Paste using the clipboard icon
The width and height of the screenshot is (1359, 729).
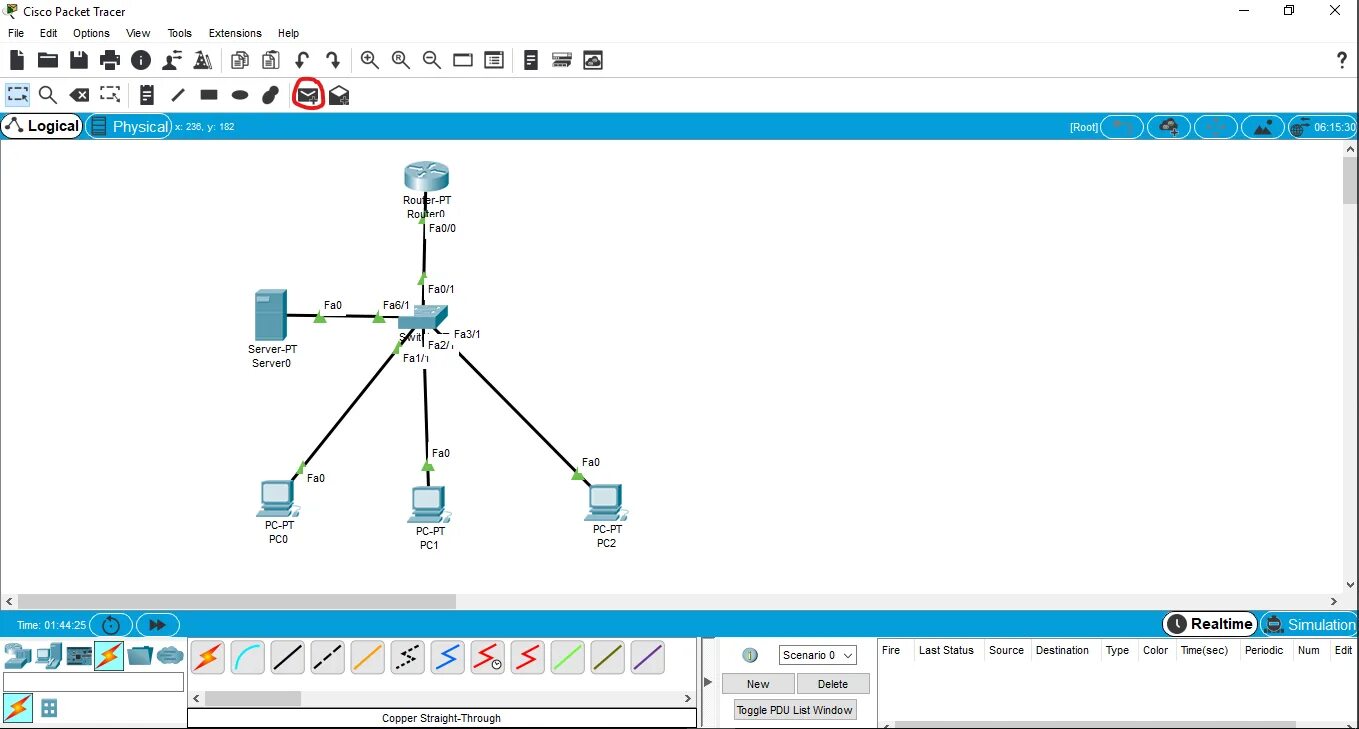[270, 60]
